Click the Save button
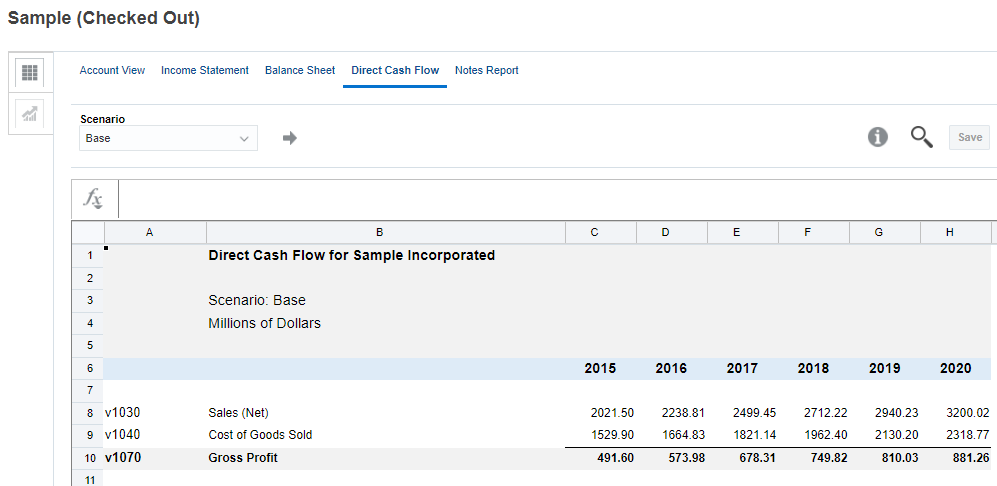The height and width of the screenshot is (486, 997). (x=970, y=137)
